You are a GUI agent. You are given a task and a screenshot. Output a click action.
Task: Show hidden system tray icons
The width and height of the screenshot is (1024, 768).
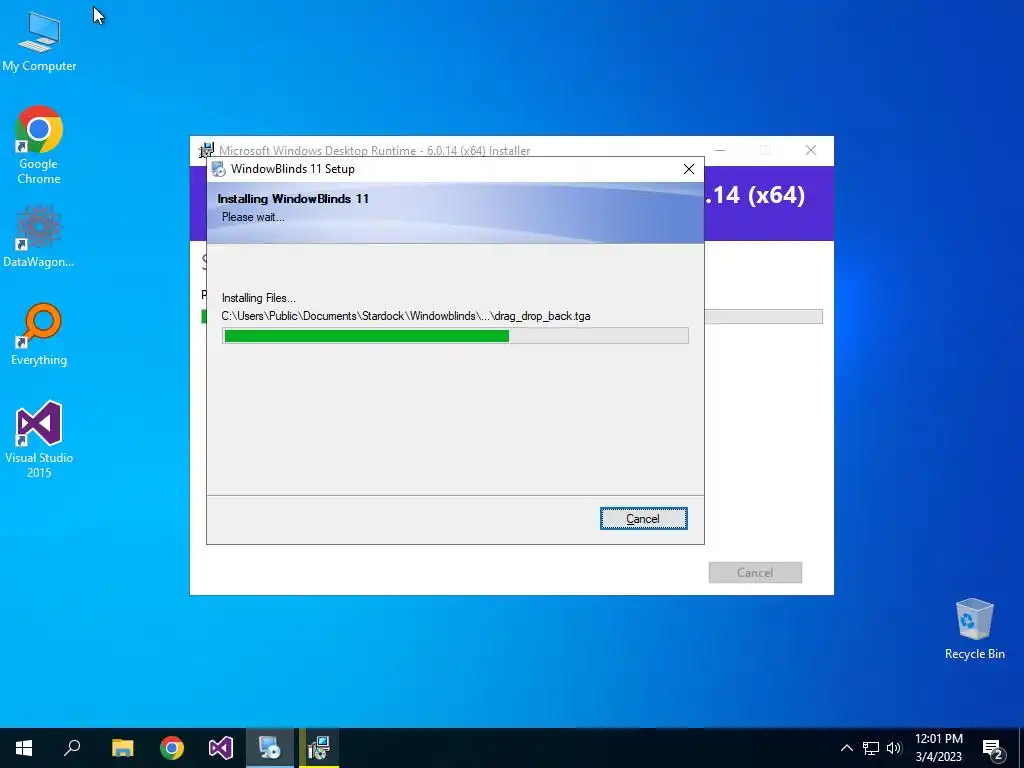[846, 748]
